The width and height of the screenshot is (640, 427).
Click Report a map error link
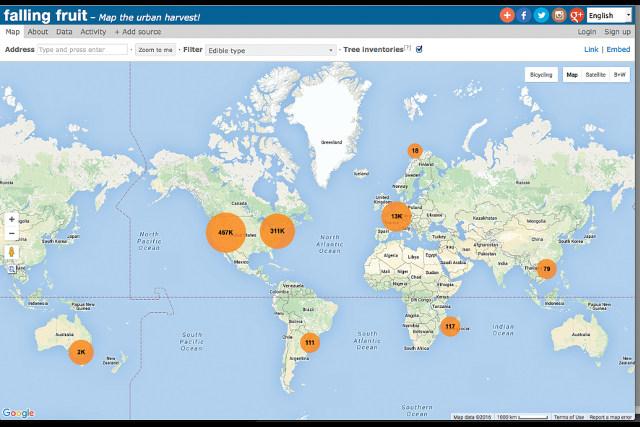click(x=611, y=417)
